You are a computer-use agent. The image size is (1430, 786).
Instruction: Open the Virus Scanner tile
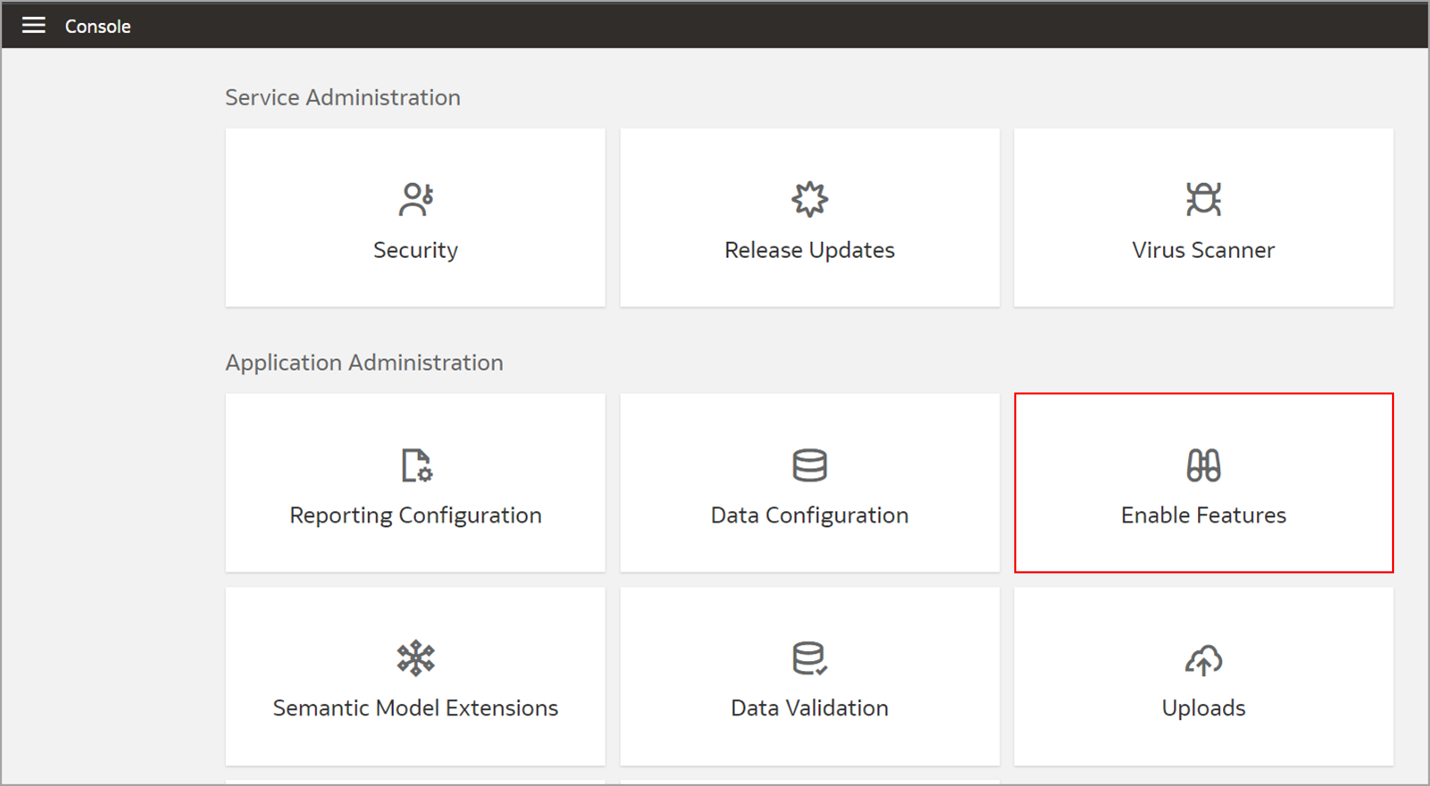pyautogui.click(x=1203, y=217)
